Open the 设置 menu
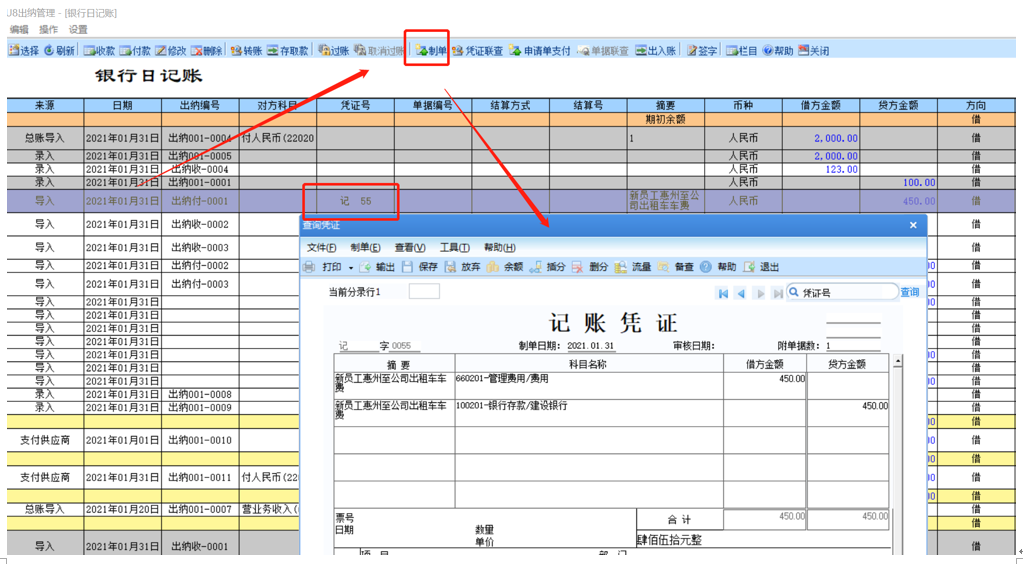1023x564 pixels. [x=78, y=29]
